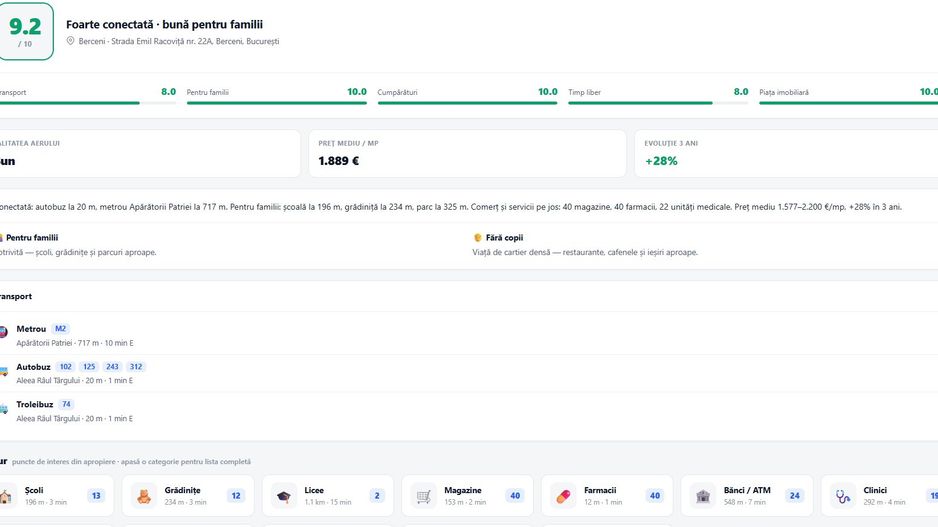Select bus line 102 badge
938x527 pixels.
tap(66, 367)
